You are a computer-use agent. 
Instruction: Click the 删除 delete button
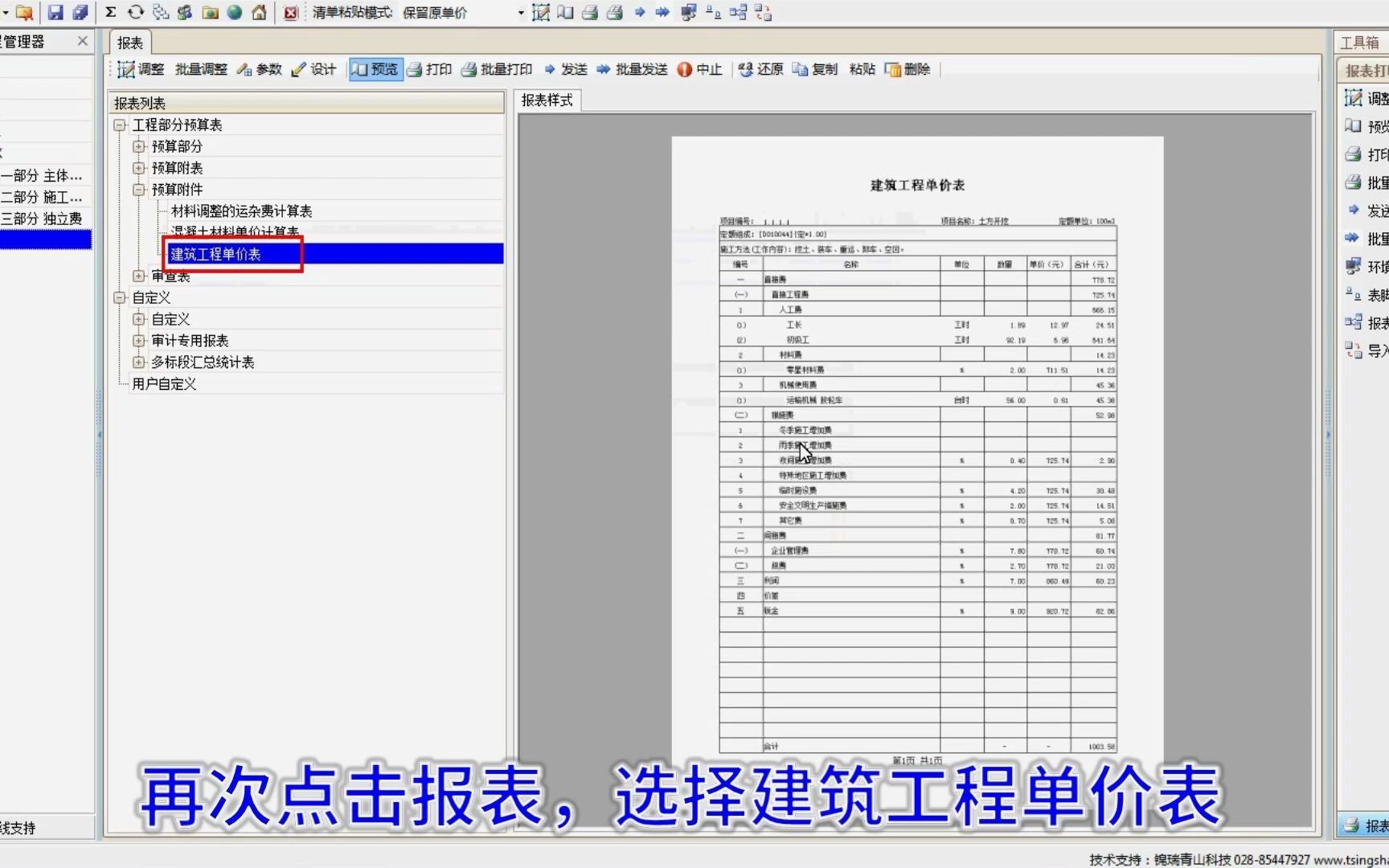pos(908,69)
